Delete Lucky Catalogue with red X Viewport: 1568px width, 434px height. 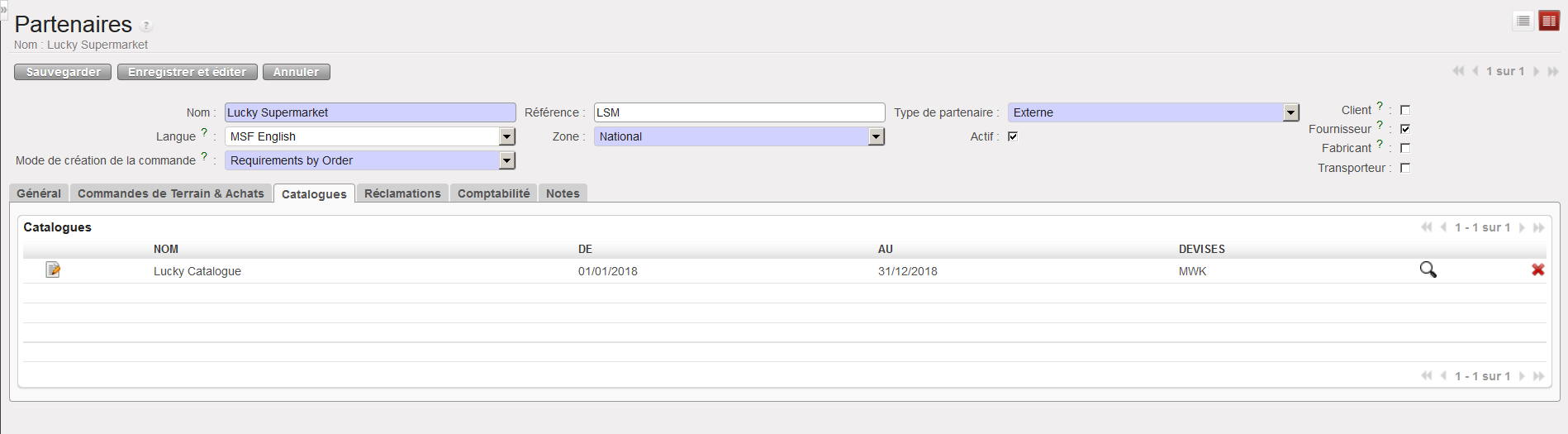click(1537, 269)
